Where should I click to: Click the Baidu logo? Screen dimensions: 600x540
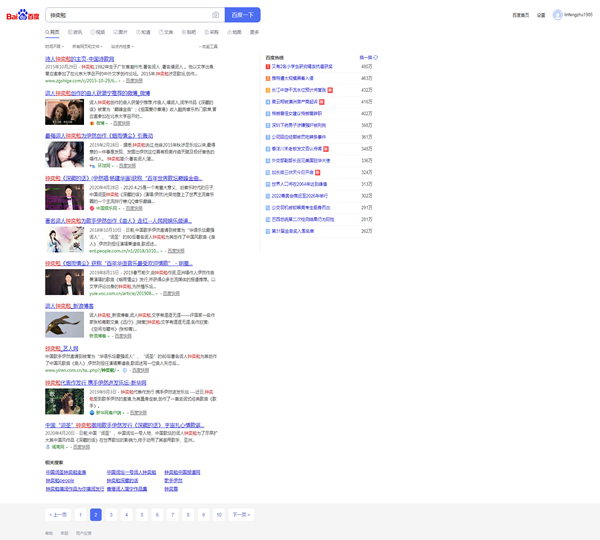(25, 15)
